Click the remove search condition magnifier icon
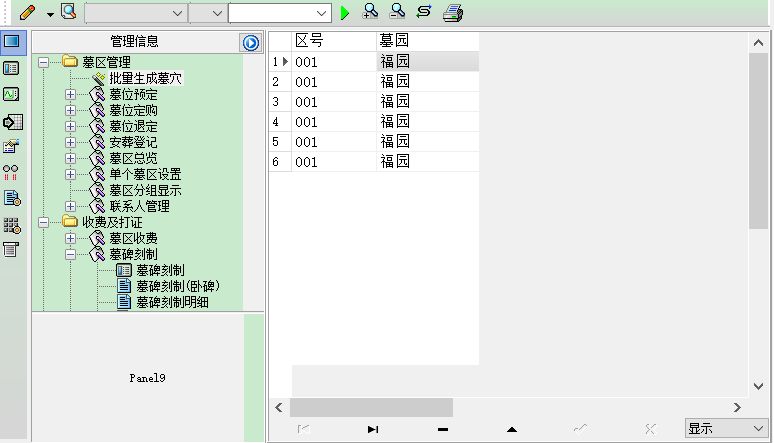Viewport: 774px width, 443px height. (396, 11)
